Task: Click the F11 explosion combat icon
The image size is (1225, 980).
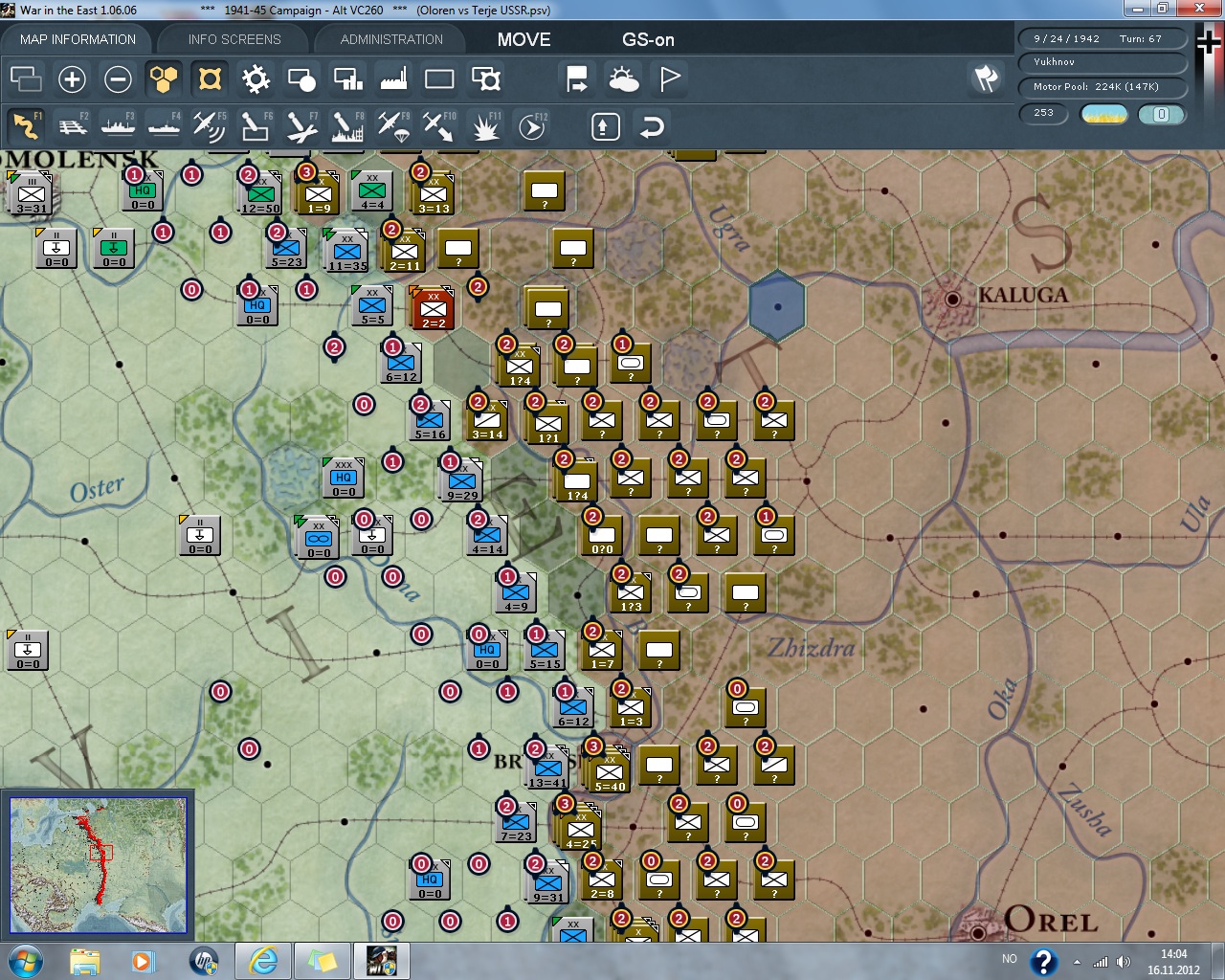Action: 485,126
